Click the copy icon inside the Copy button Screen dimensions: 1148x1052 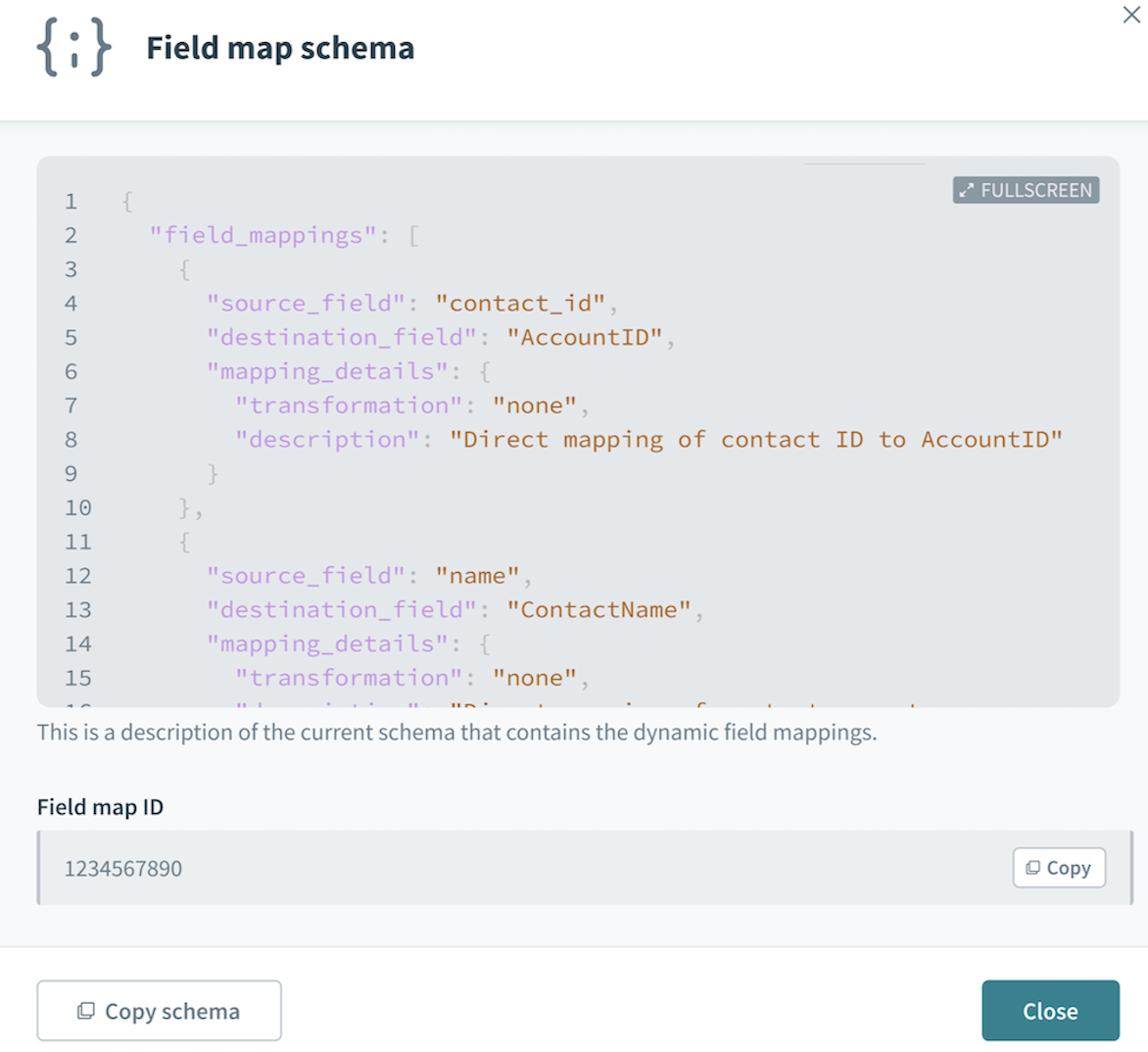pyautogui.click(x=1035, y=868)
